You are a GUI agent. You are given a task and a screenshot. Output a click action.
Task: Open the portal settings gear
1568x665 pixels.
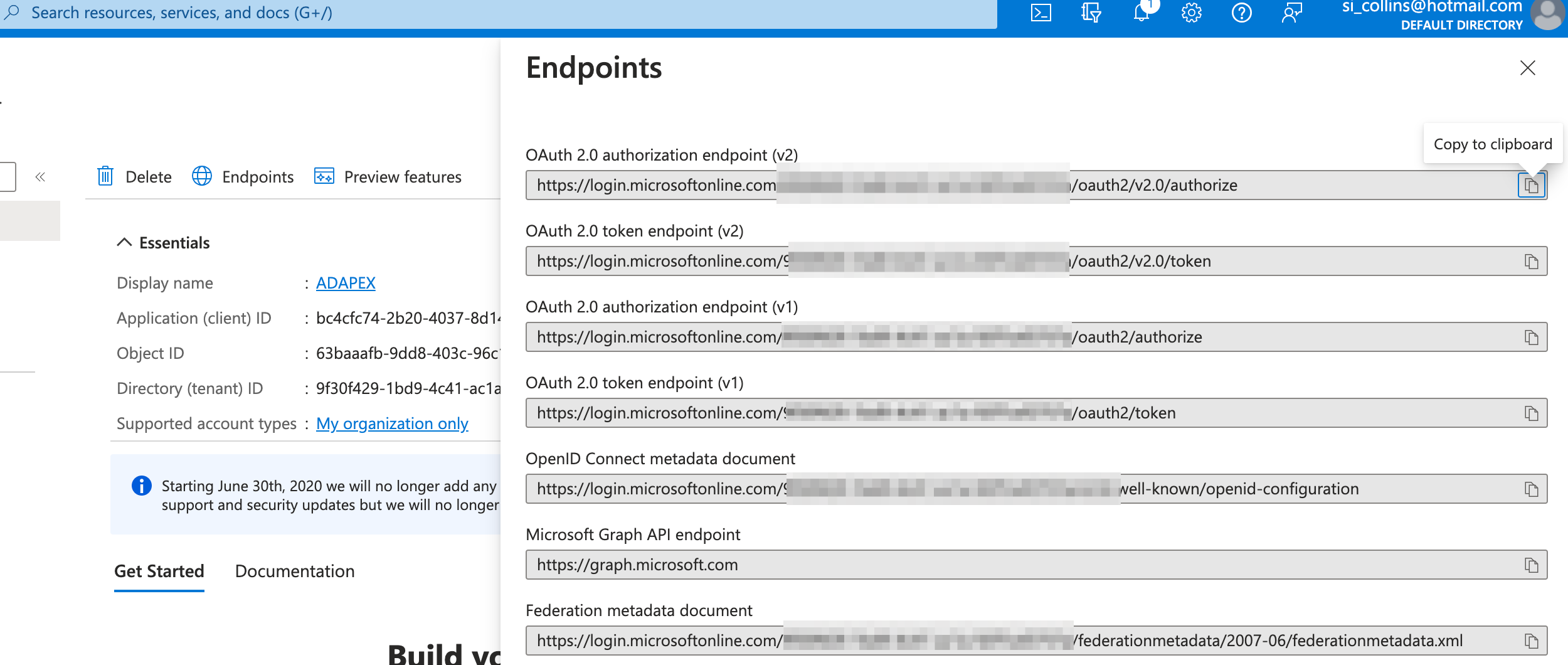(1192, 13)
